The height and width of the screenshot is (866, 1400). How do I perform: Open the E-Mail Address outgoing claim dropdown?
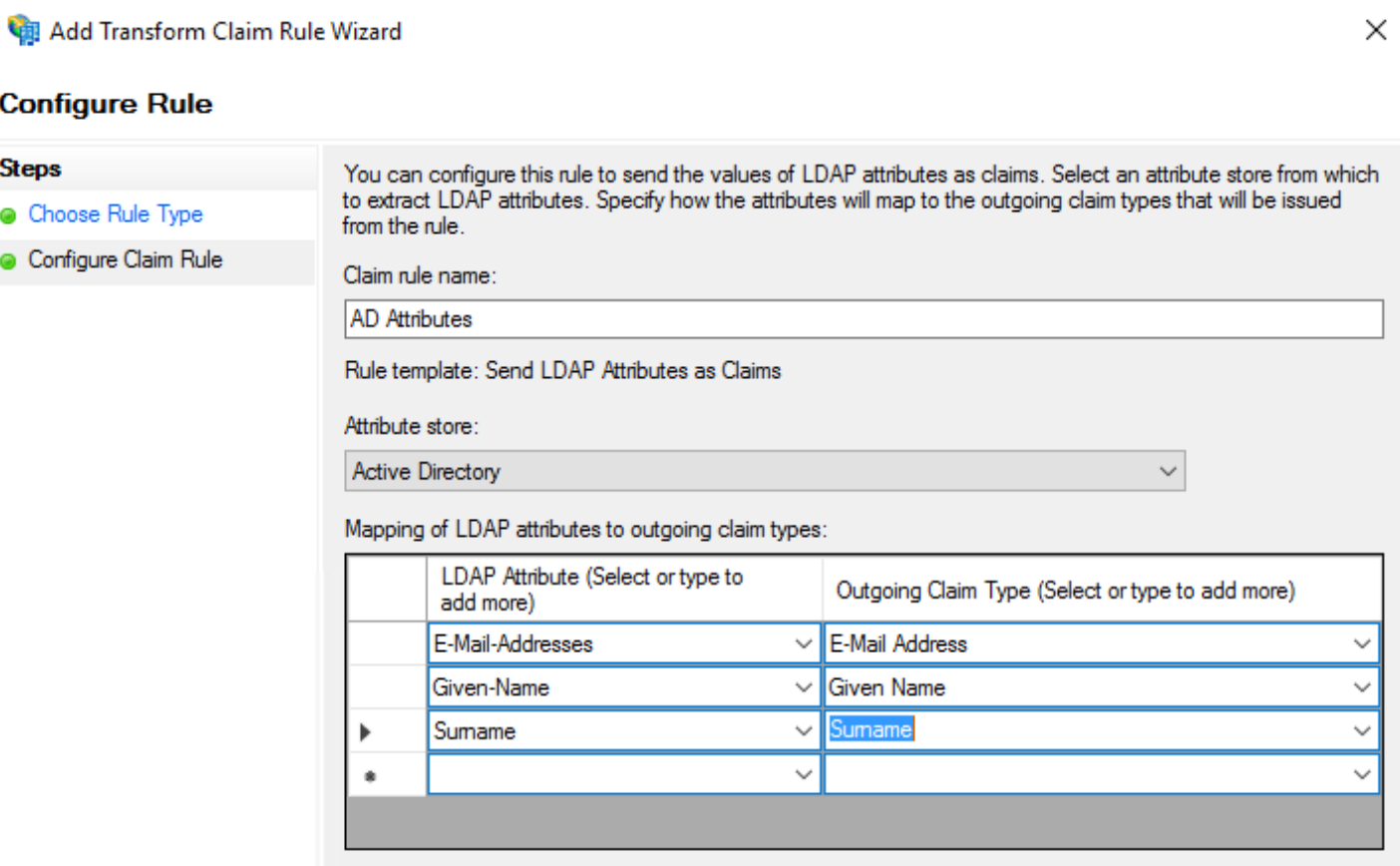coord(1362,644)
